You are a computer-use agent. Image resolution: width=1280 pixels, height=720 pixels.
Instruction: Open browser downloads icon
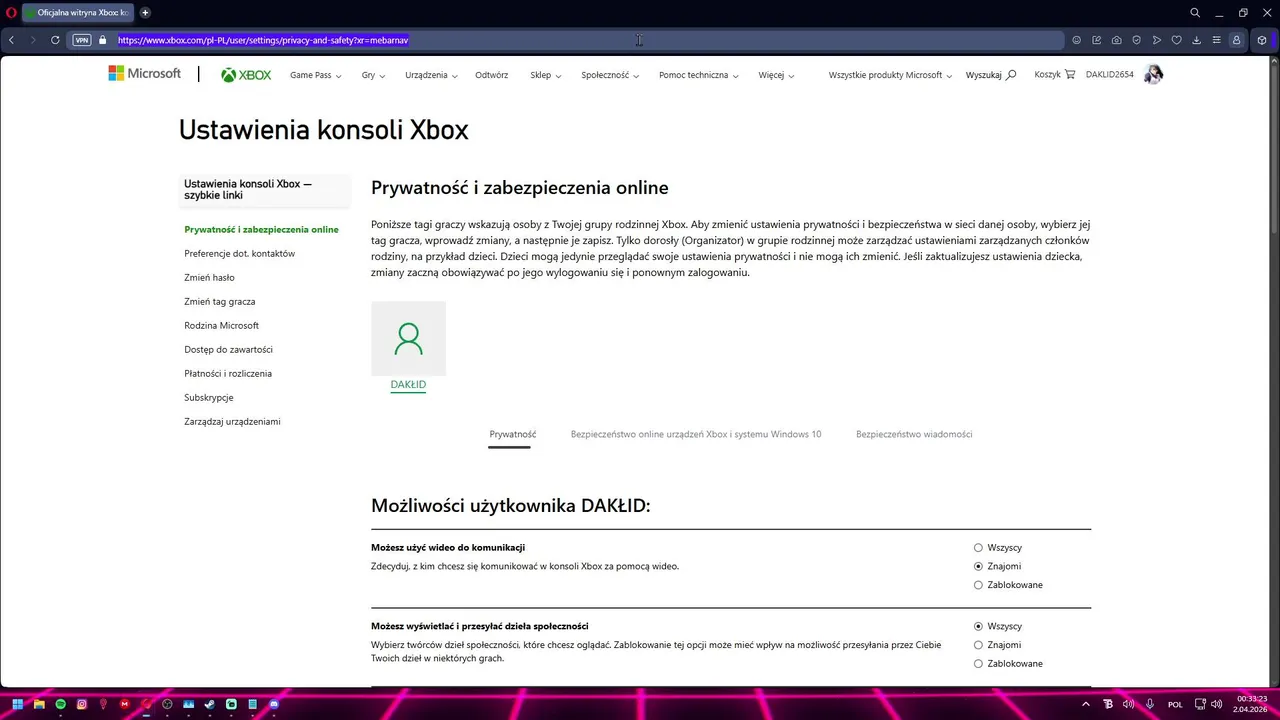1196,40
